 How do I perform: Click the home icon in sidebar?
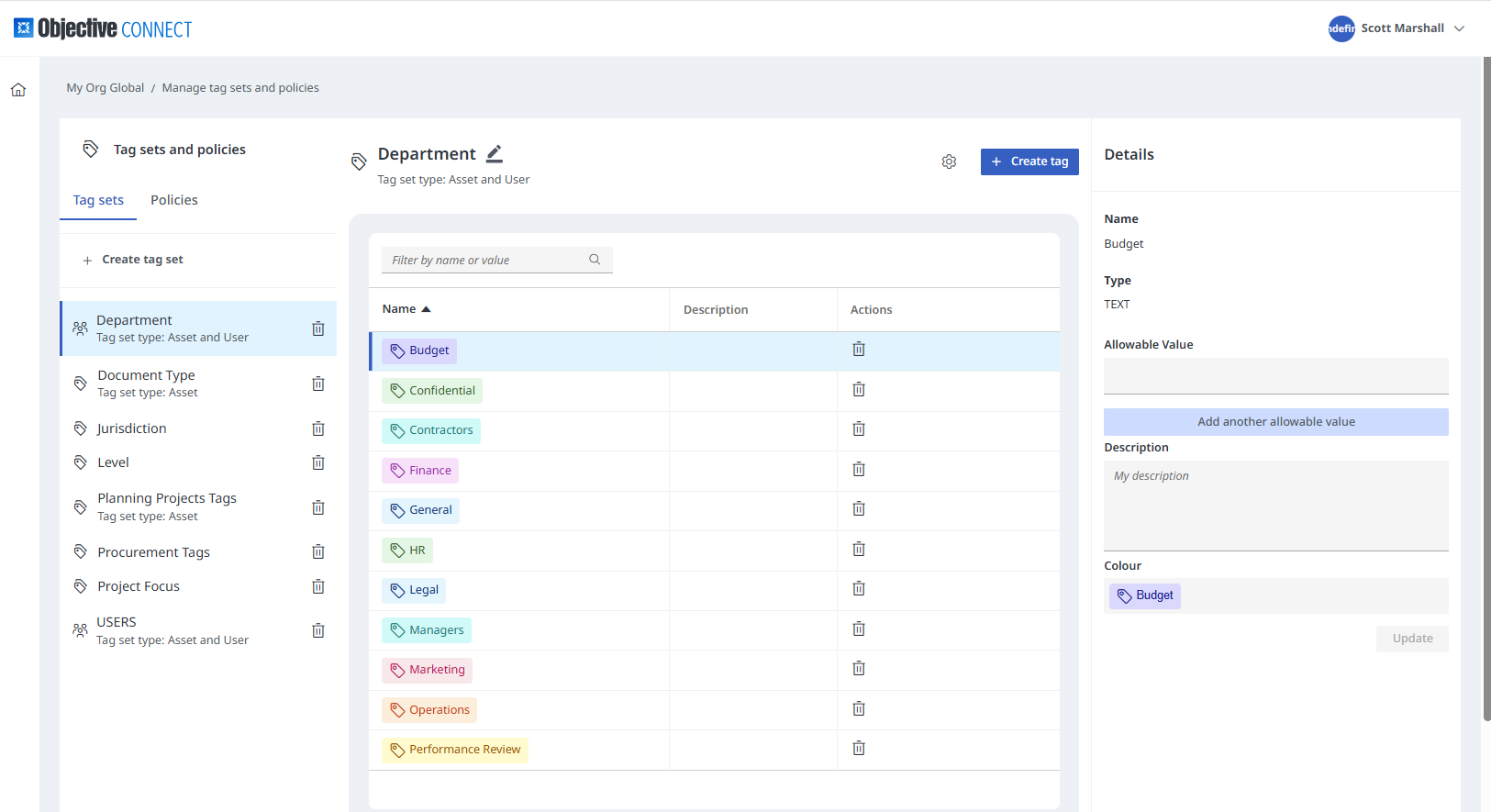pyautogui.click(x=18, y=90)
